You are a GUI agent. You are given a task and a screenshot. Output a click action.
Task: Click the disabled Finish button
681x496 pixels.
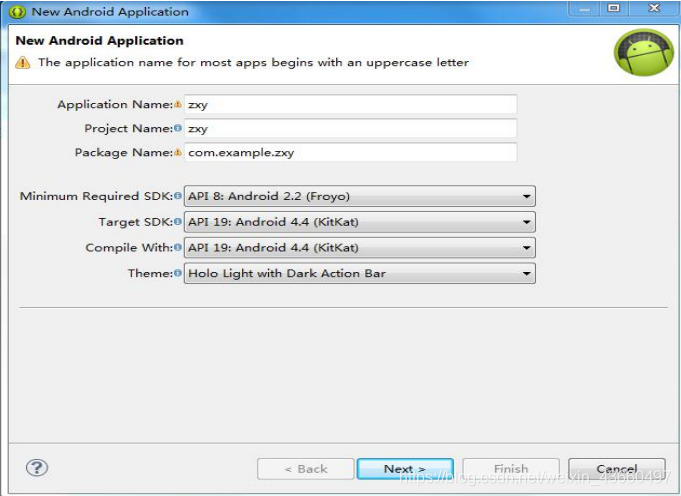click(x=511, y=469)
